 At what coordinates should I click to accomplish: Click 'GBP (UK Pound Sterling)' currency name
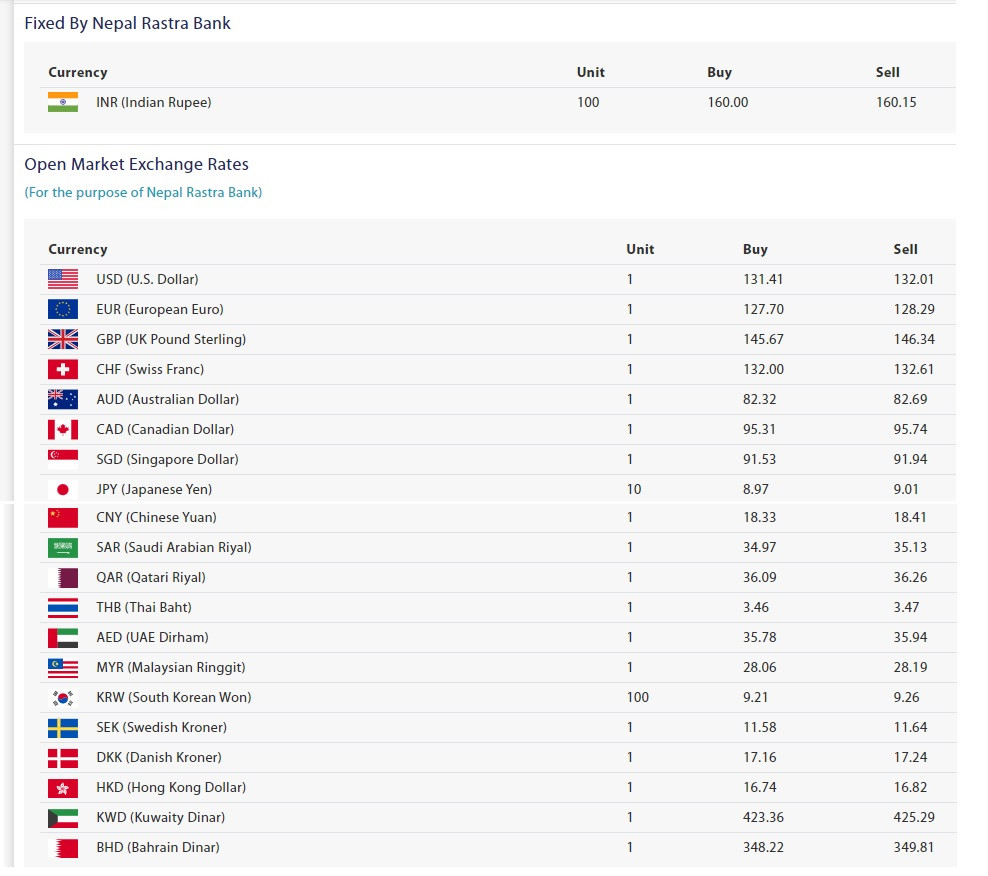171,339
